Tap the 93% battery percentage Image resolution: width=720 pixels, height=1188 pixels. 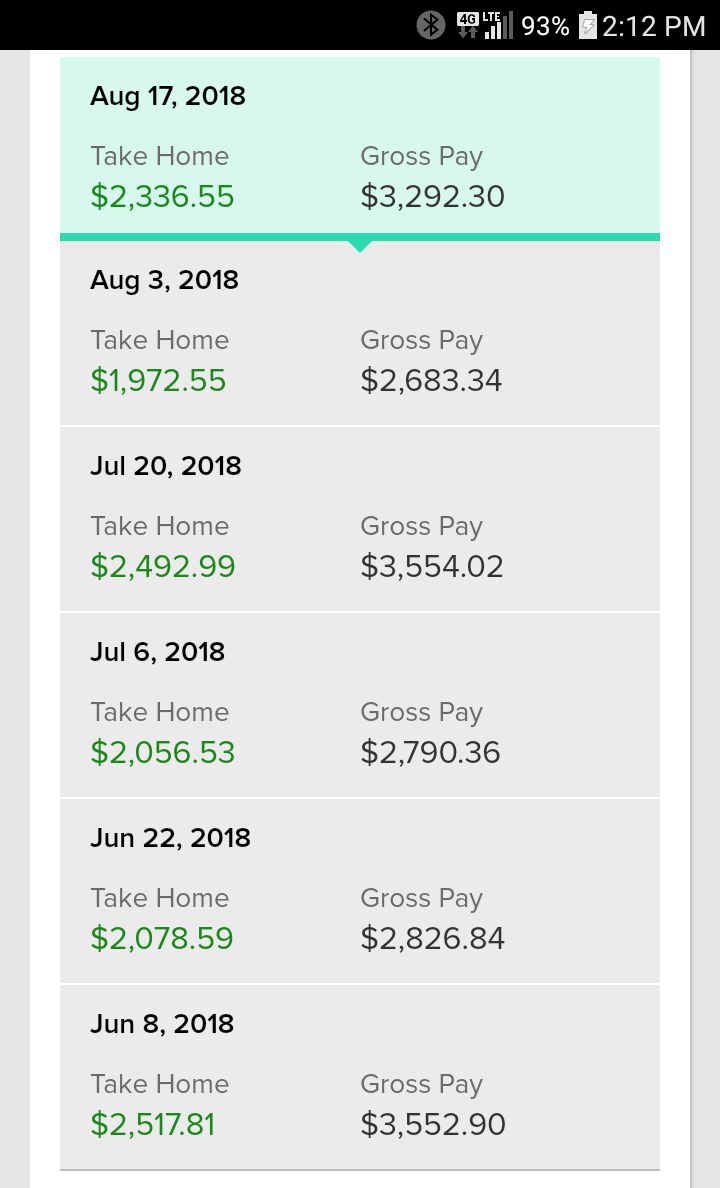(545, 26)
